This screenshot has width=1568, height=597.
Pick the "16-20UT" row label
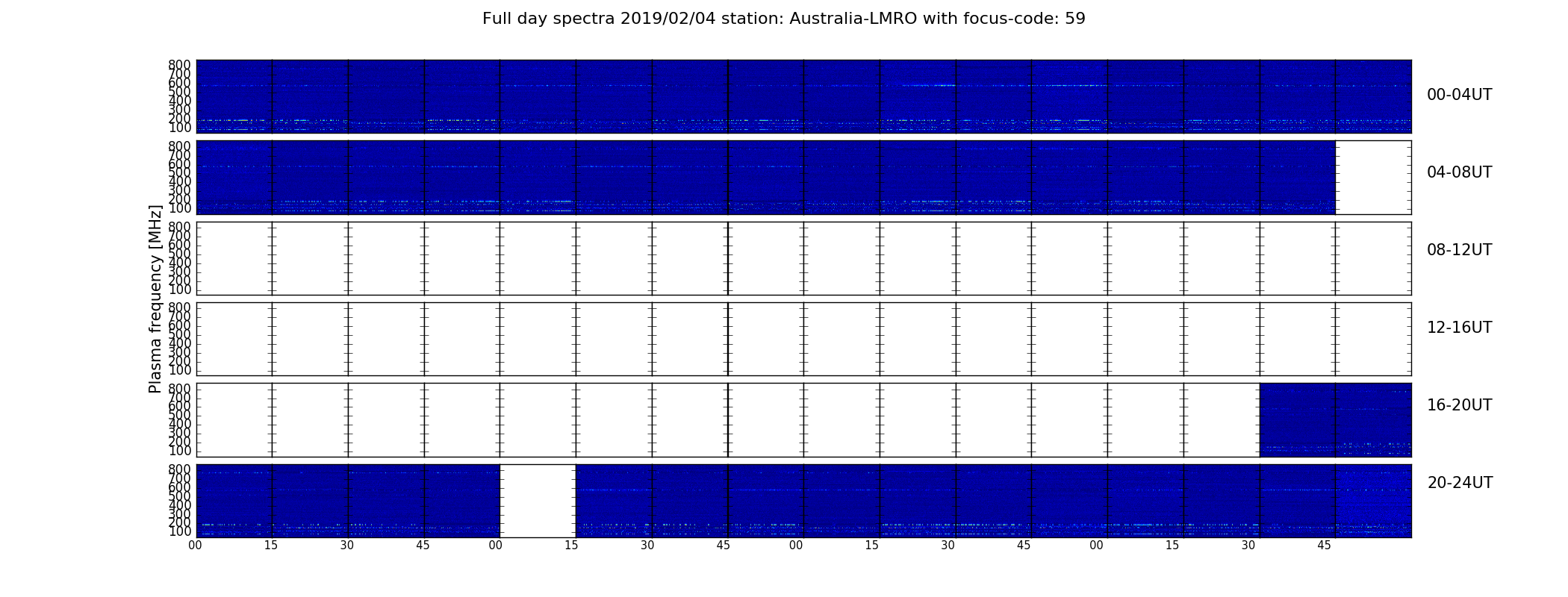[x=1459, y=405]
